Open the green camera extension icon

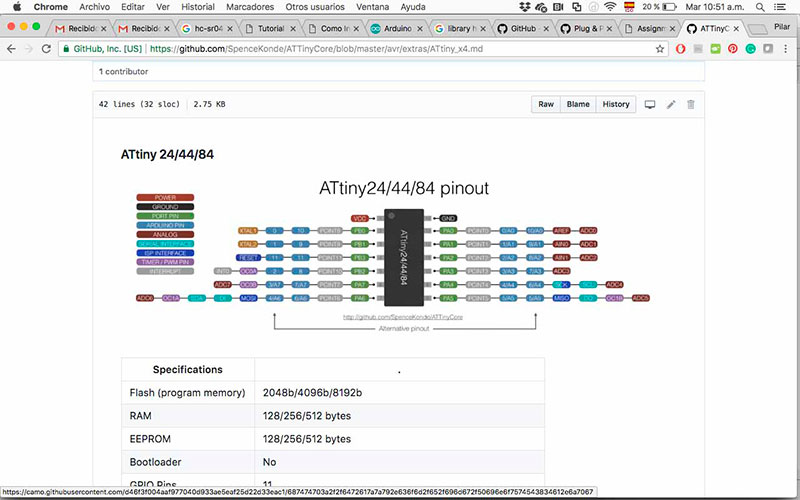(x=715, y=49)
